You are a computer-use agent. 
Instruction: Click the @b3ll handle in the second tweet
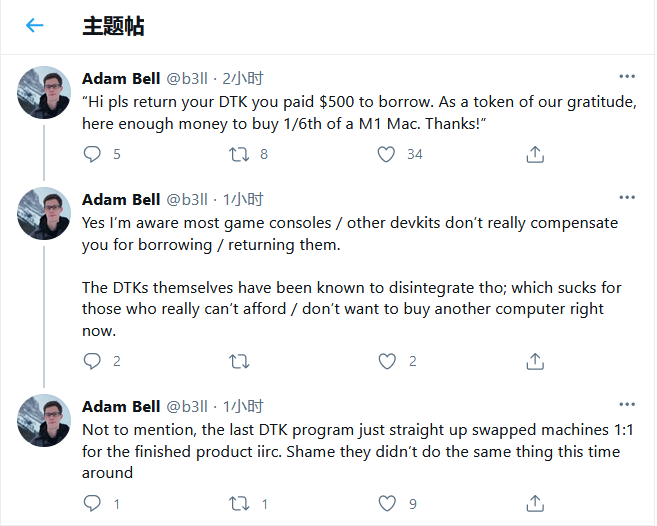coord(187,199)
